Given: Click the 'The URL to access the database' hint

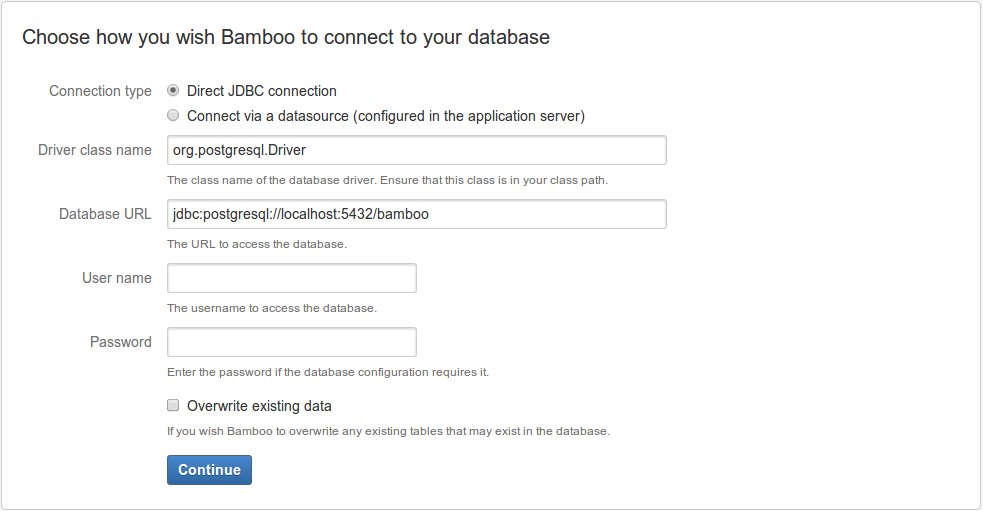Looking at the screenshot, I should (256, 244).
